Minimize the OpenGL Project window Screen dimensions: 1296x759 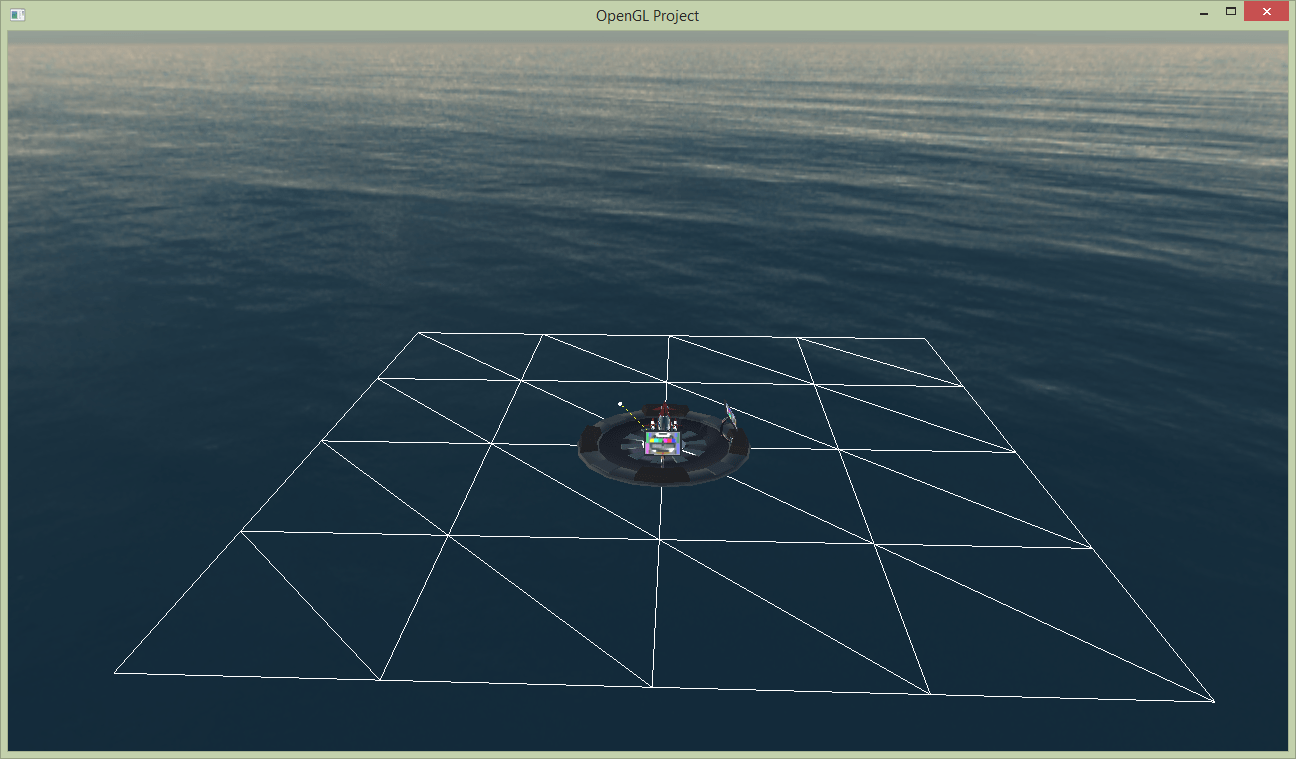[x=1202, y=11]
